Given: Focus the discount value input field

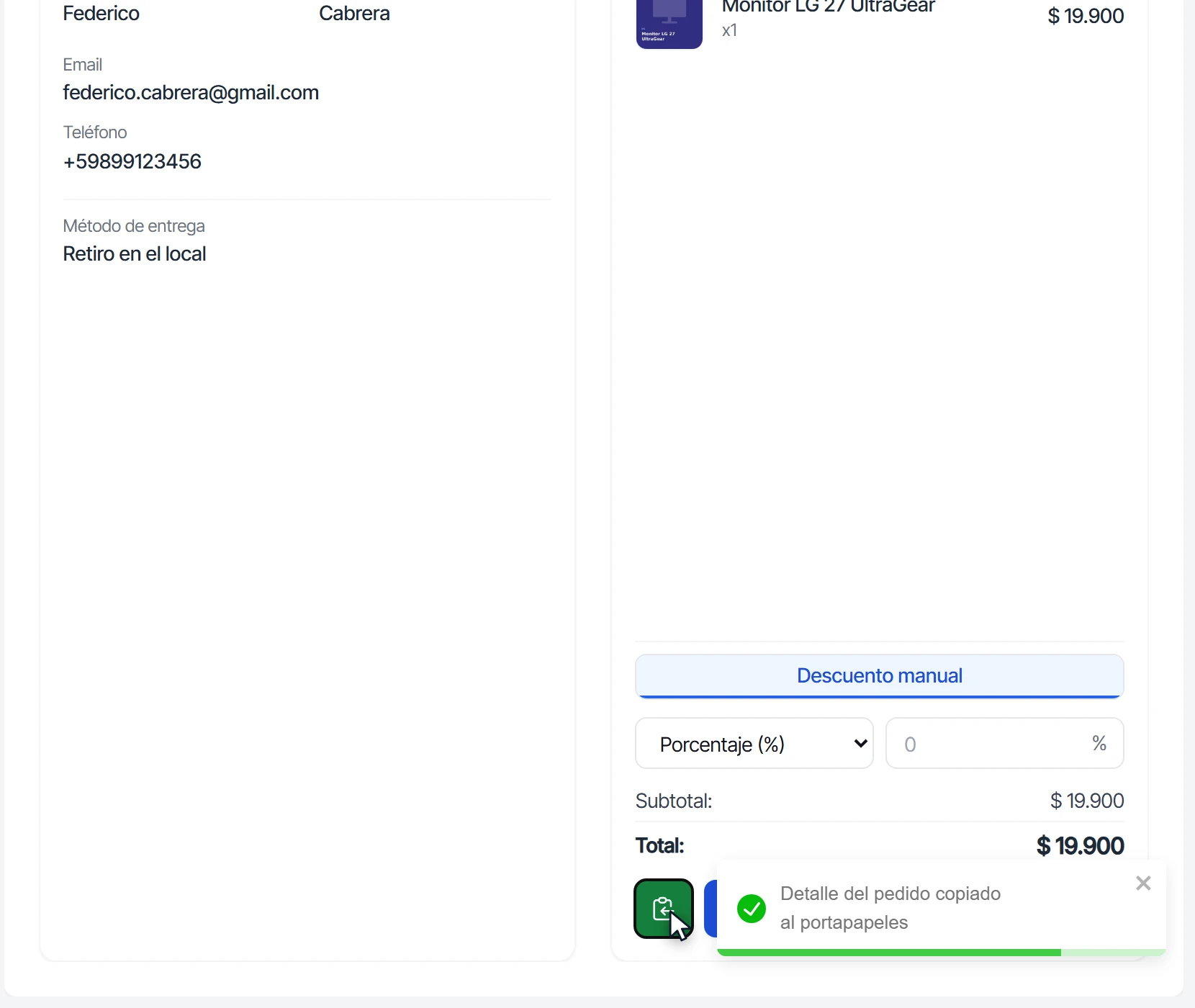Looking at the screenshot, I should pos(1004,743).
